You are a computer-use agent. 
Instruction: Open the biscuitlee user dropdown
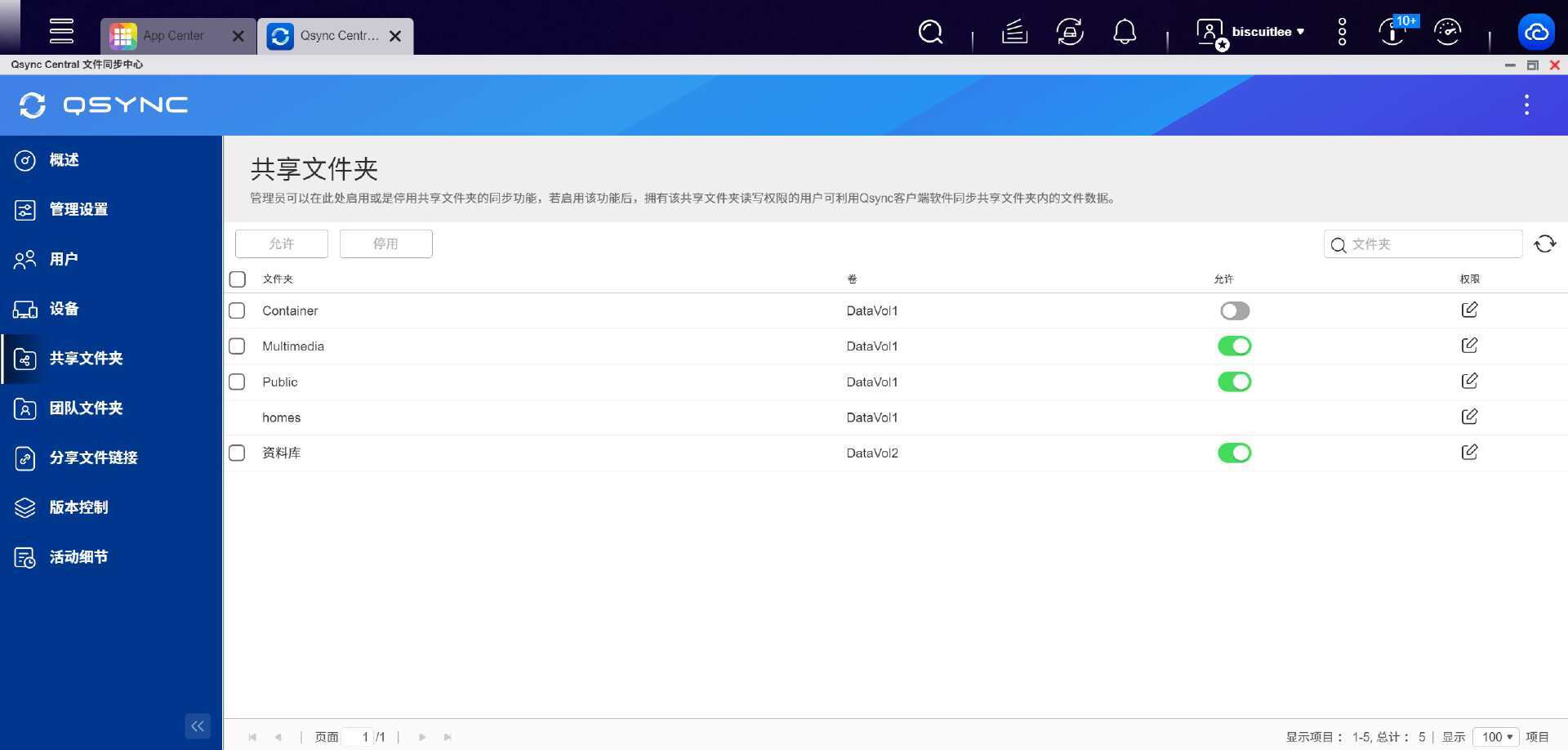click(1267, 32)
